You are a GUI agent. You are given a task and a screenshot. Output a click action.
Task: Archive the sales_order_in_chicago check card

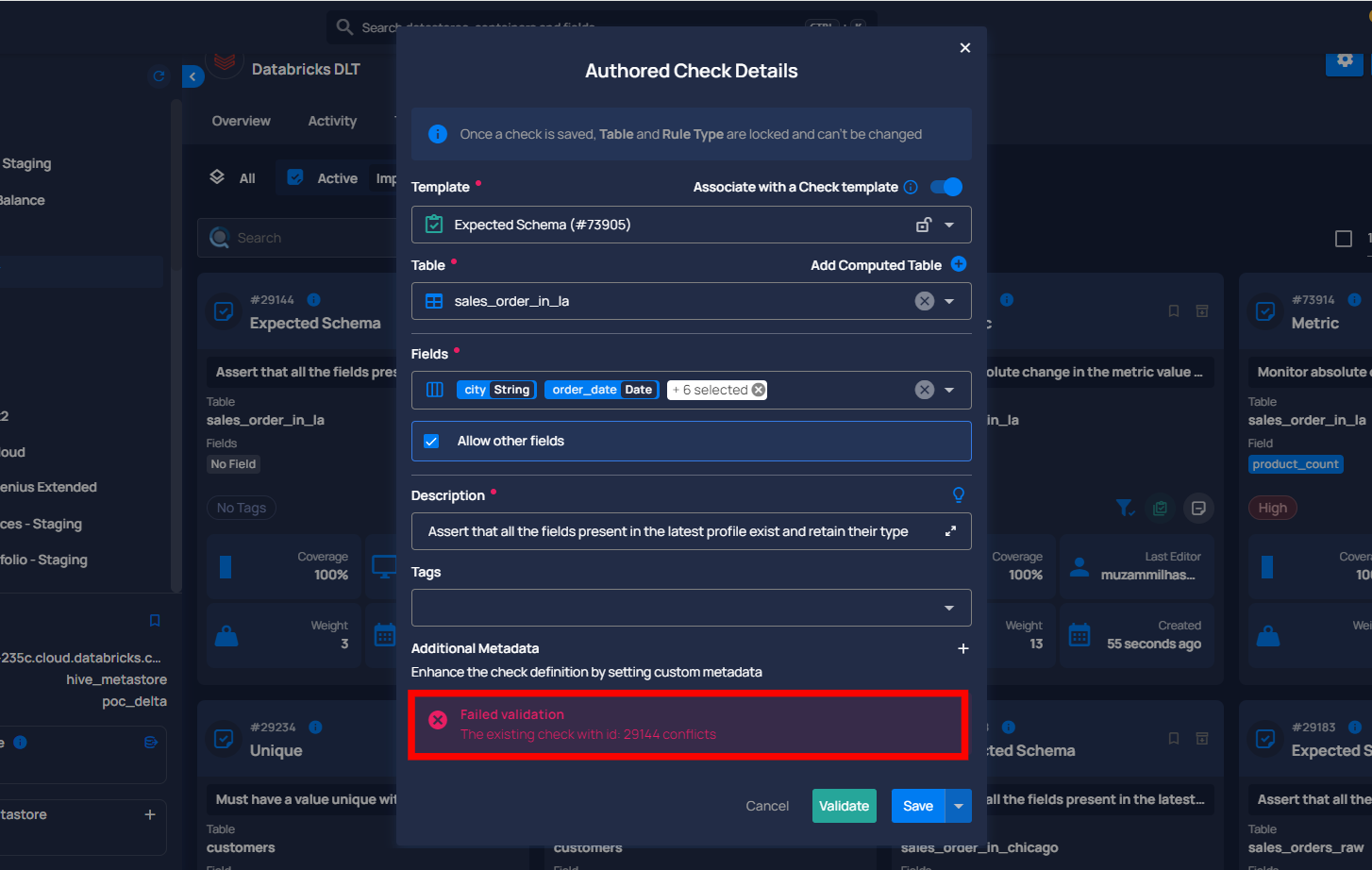(1202, 738)
